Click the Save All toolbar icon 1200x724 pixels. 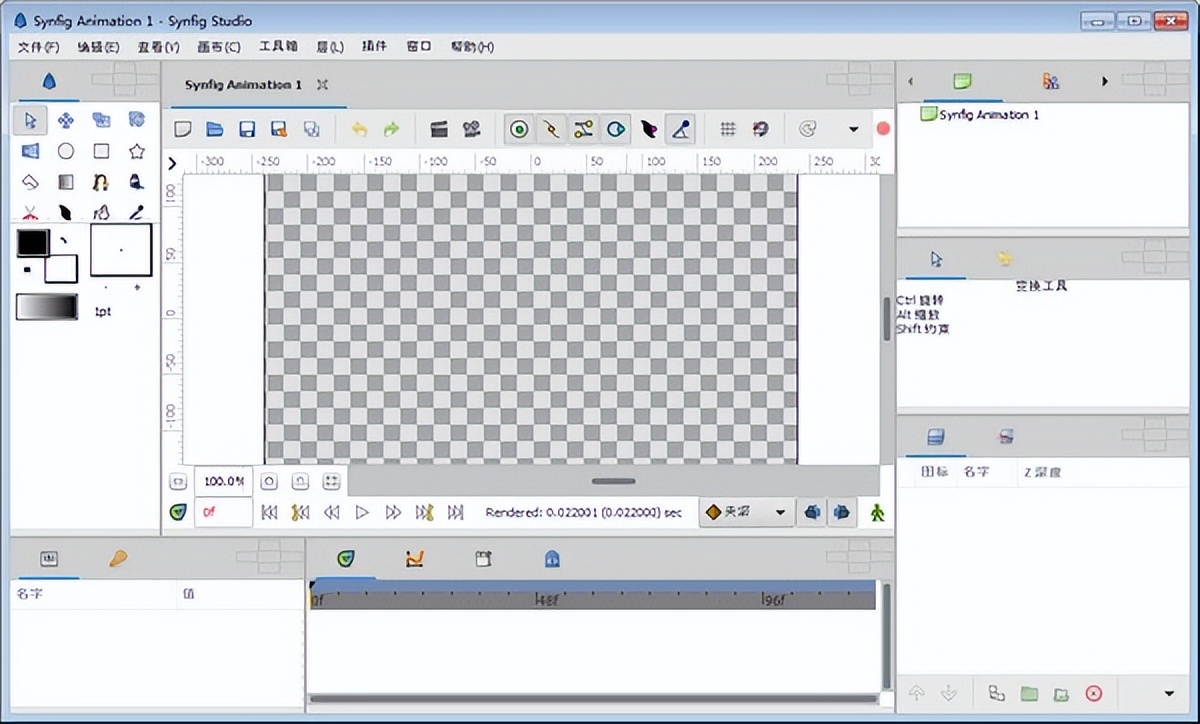pos(312,129)
